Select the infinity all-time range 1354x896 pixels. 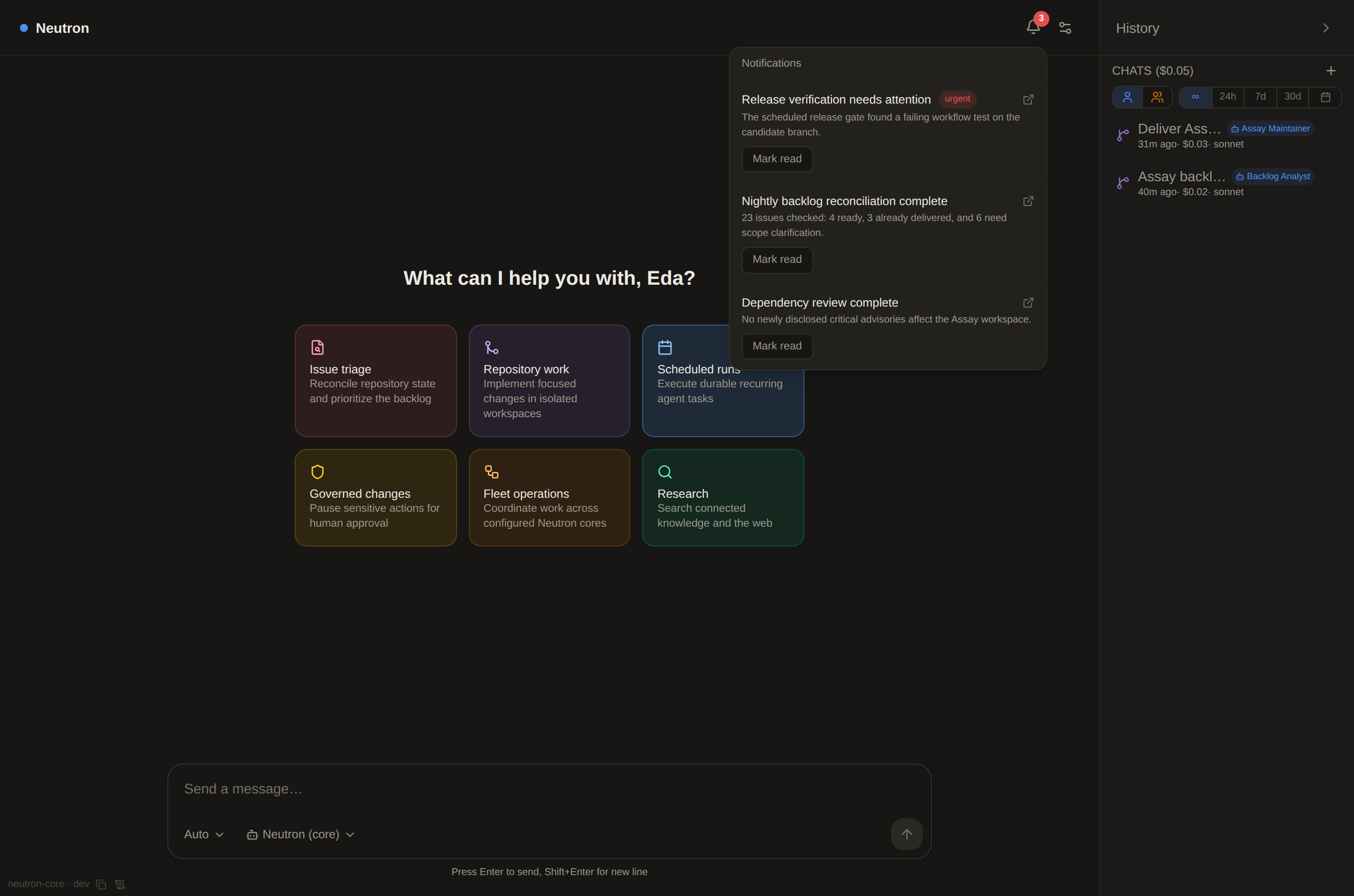point(1195,97)
